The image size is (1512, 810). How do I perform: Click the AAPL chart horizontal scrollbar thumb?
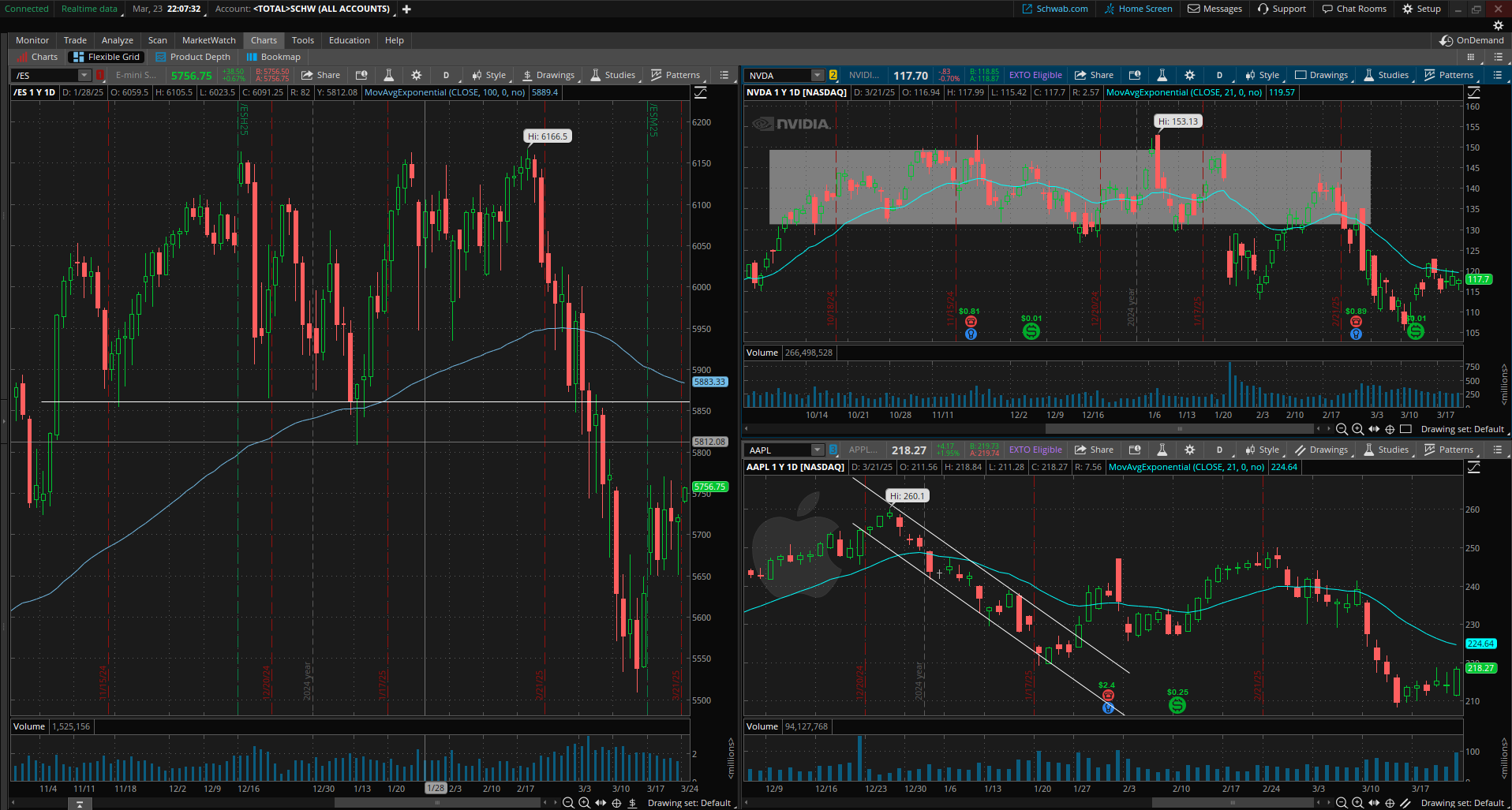pos(1233,803)
